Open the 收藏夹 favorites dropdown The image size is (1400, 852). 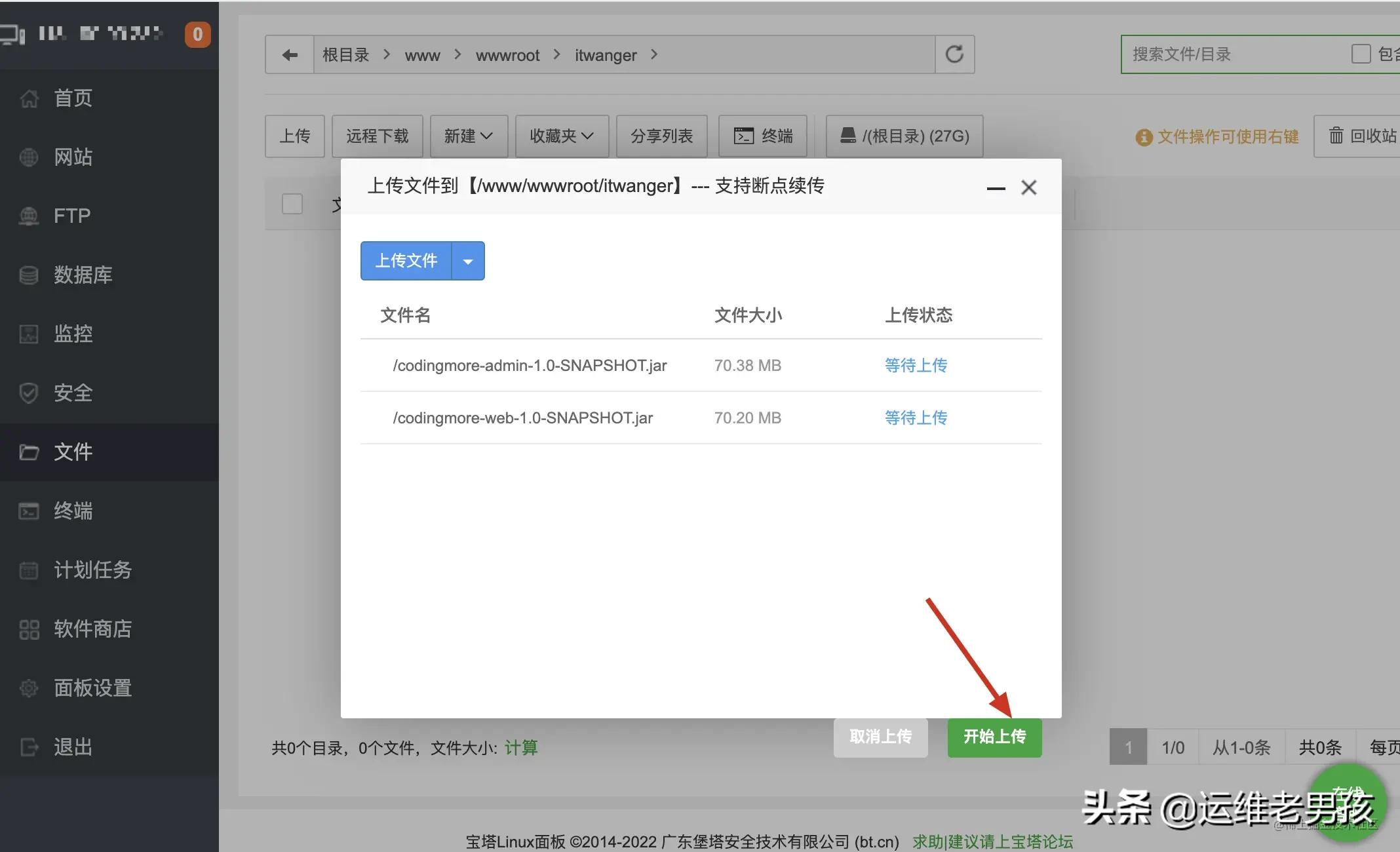[561, 136]
